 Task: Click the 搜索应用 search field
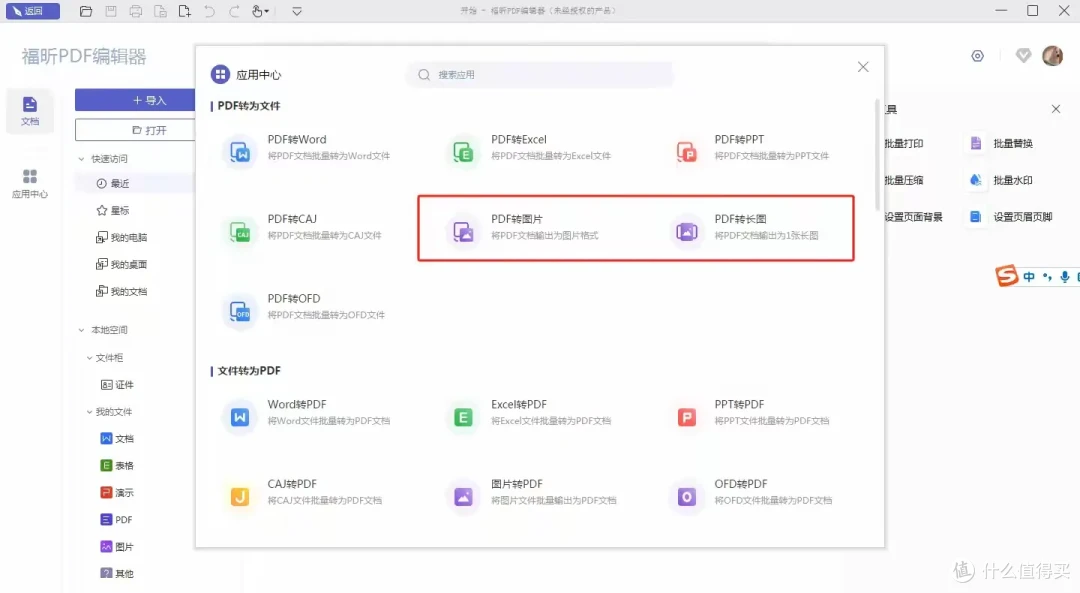[x=540, y=74]
